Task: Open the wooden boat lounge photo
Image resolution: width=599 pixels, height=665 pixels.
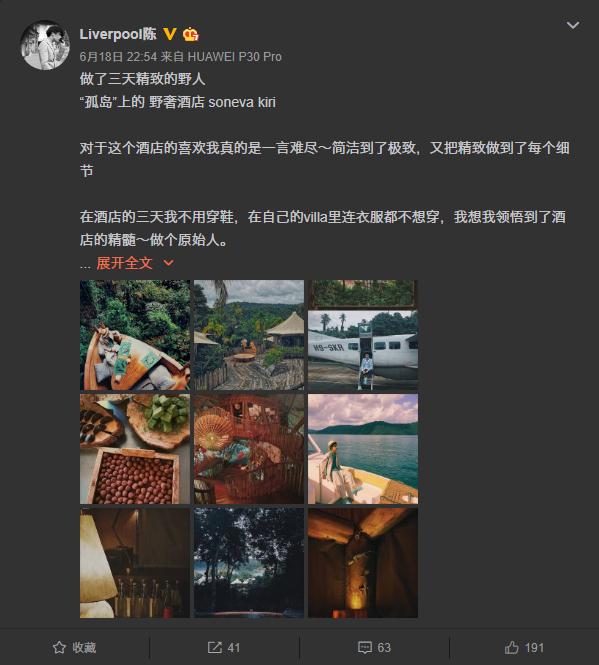Action: click(x=135, y=335)
